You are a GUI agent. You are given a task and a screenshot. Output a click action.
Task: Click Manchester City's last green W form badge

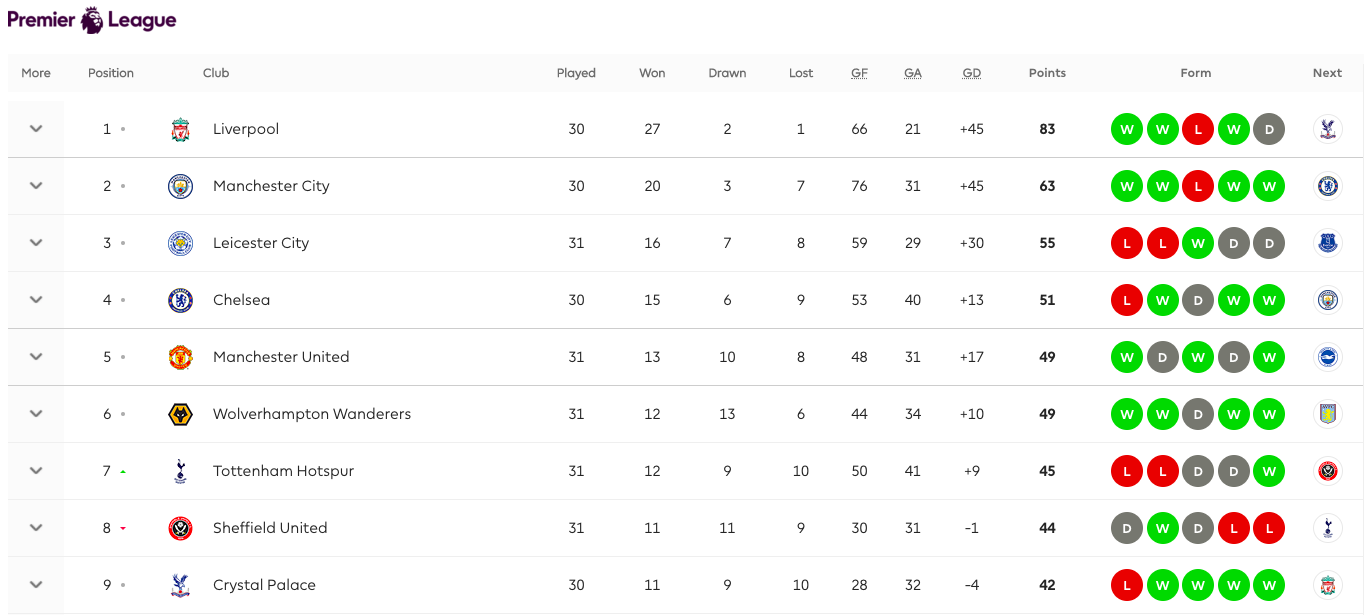point(1269,186)
